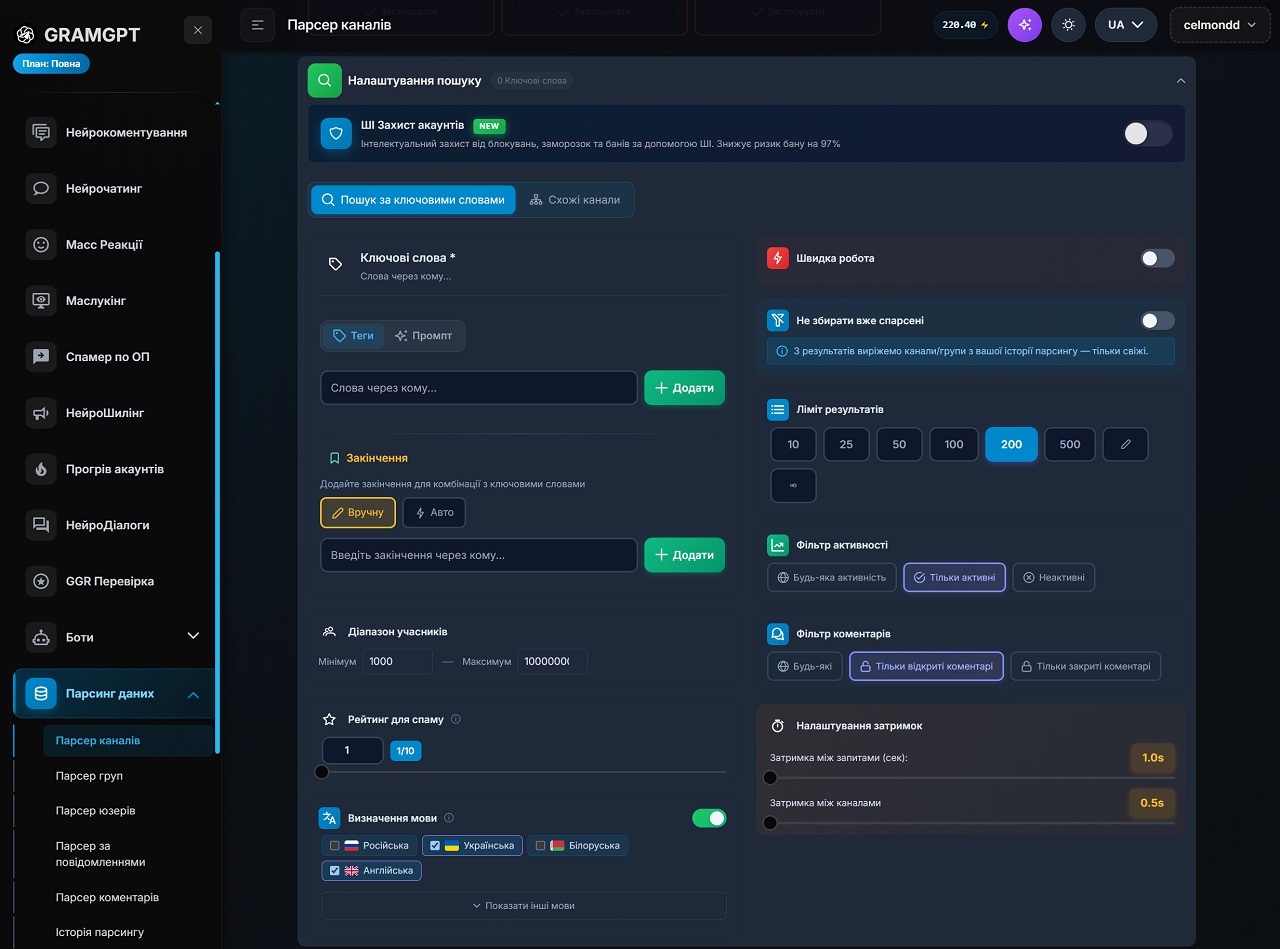
Task: Switch to Схожі канали tab
Action: (x=575, y=200)
